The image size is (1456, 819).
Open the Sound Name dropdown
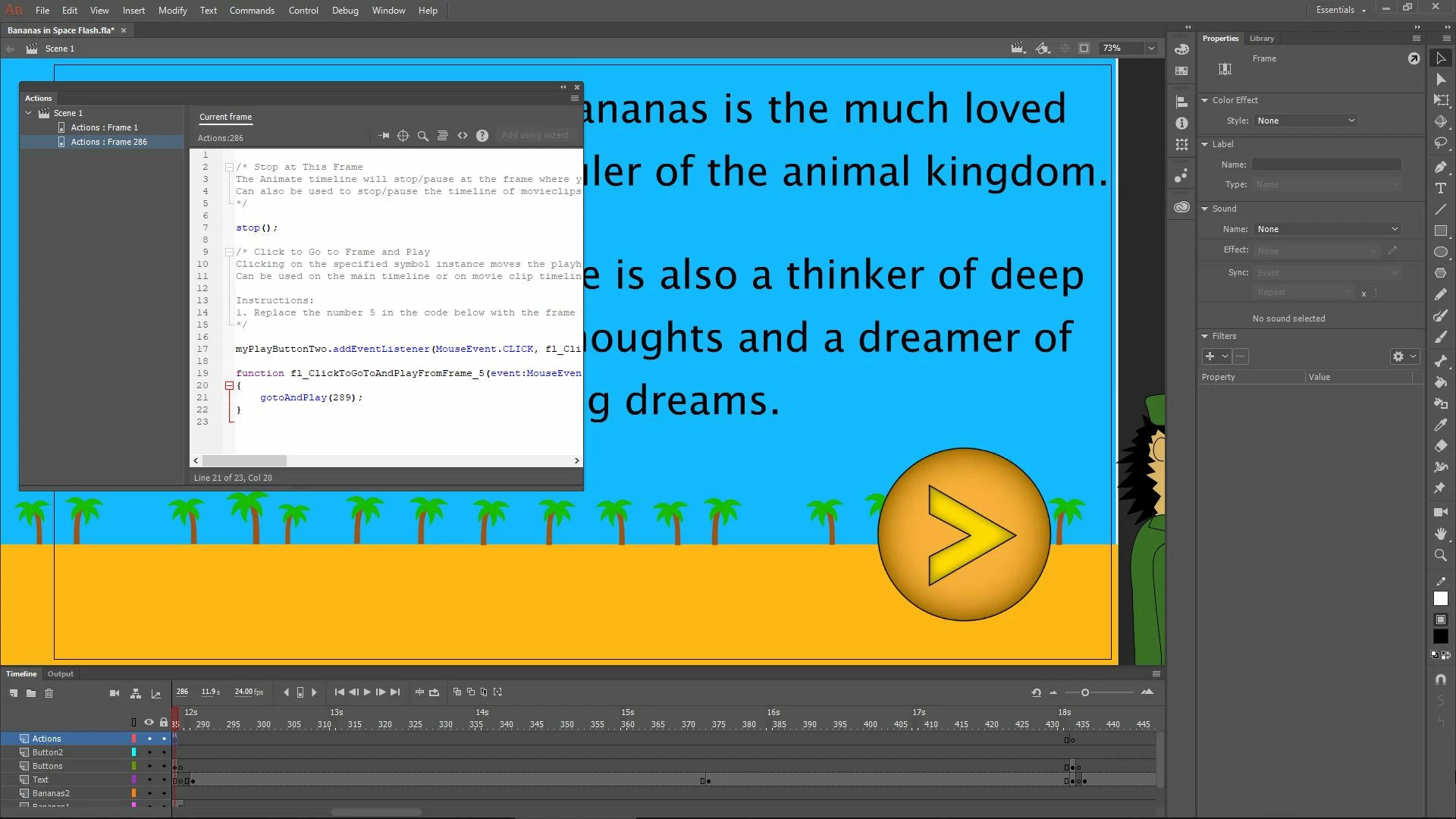tap(1326, 229)
